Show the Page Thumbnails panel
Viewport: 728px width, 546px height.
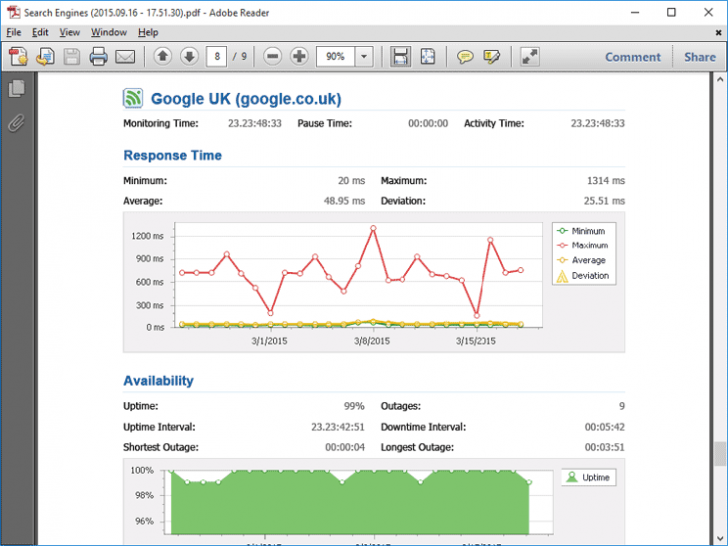click(x=17, y=89)
